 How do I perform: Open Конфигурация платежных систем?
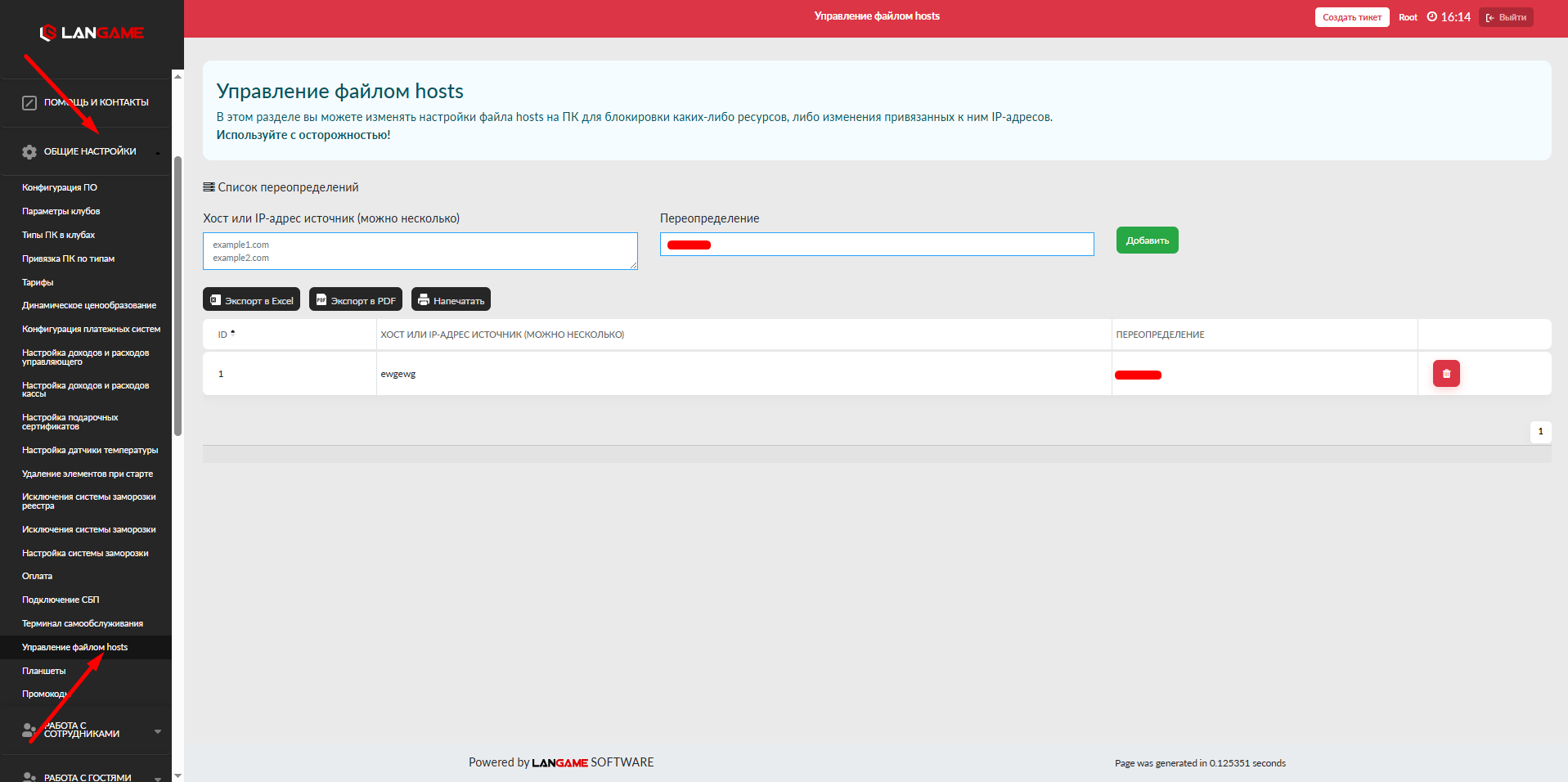pos(91,329)
